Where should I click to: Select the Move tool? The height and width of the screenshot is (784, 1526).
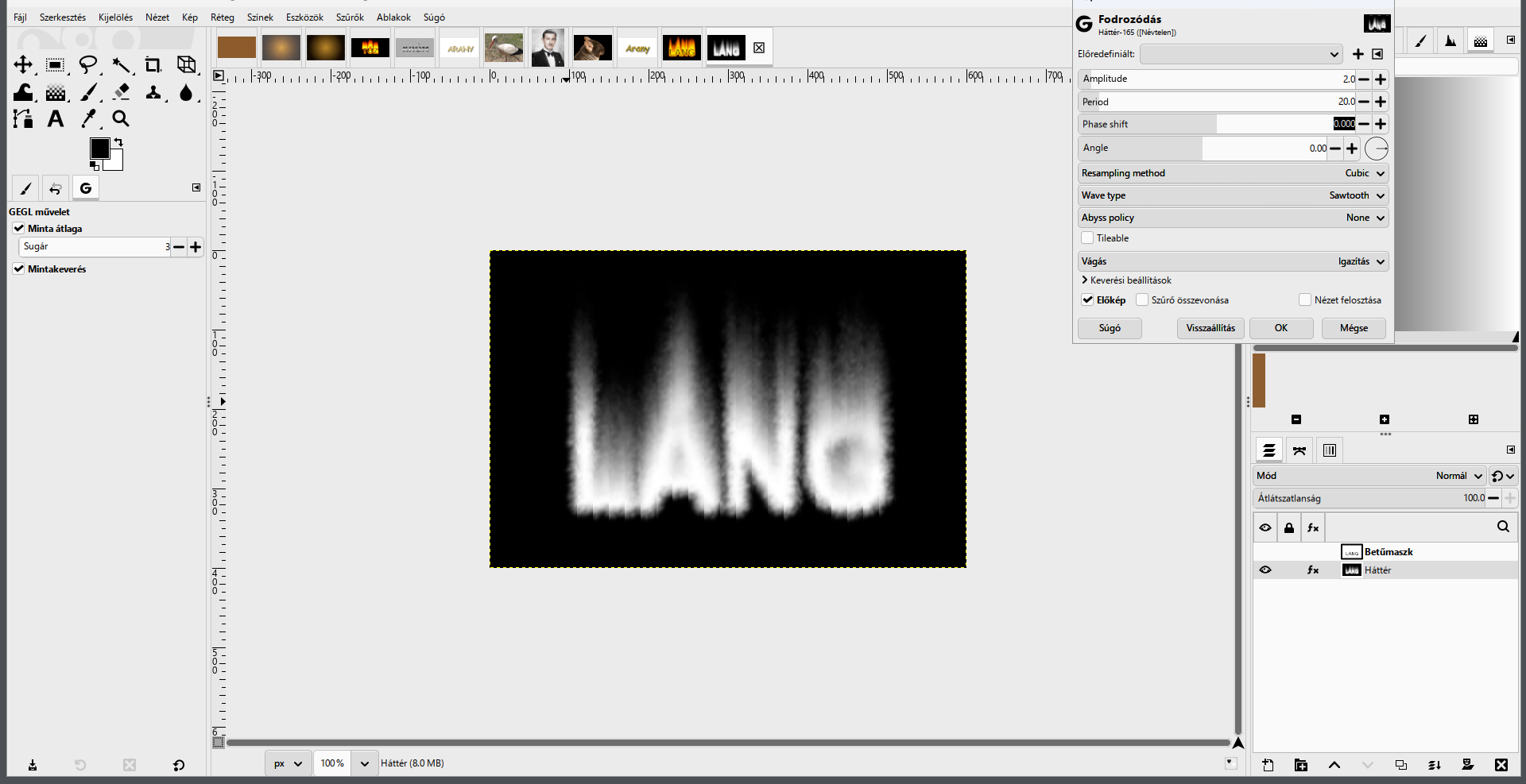coord(23,65)
